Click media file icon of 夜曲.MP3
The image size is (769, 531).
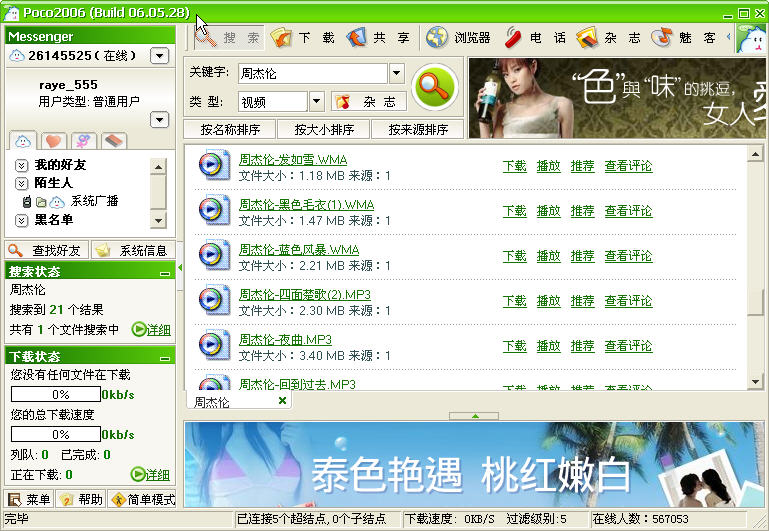pyautogui.click(x=214, y=345)
